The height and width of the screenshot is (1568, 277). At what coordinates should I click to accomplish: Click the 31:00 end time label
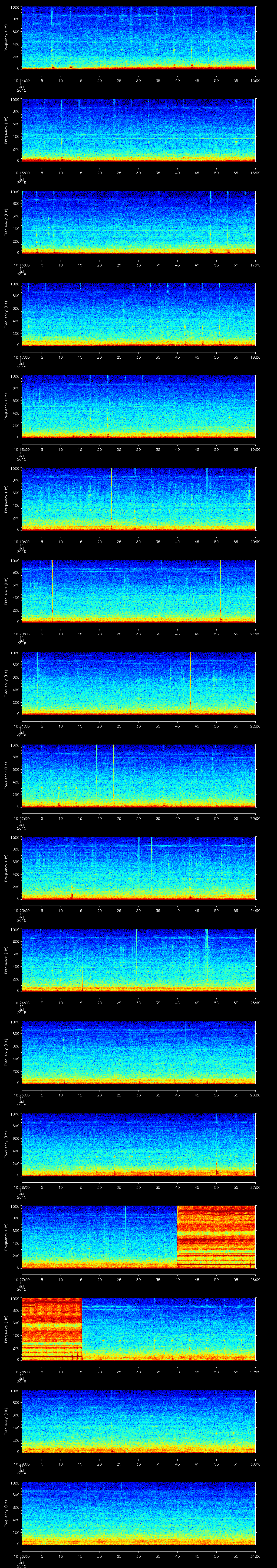pos(255,1556)
